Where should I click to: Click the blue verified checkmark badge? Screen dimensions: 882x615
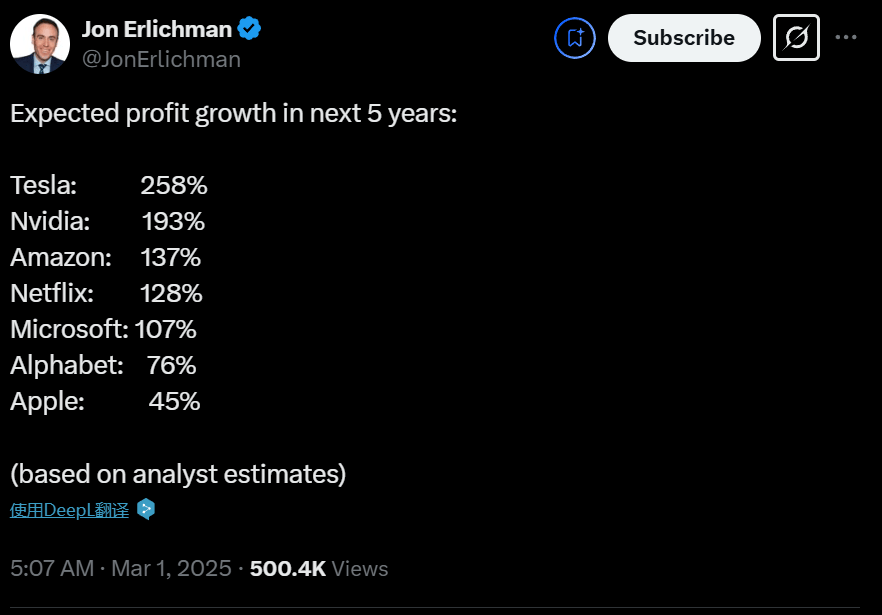tap(249, 29)
